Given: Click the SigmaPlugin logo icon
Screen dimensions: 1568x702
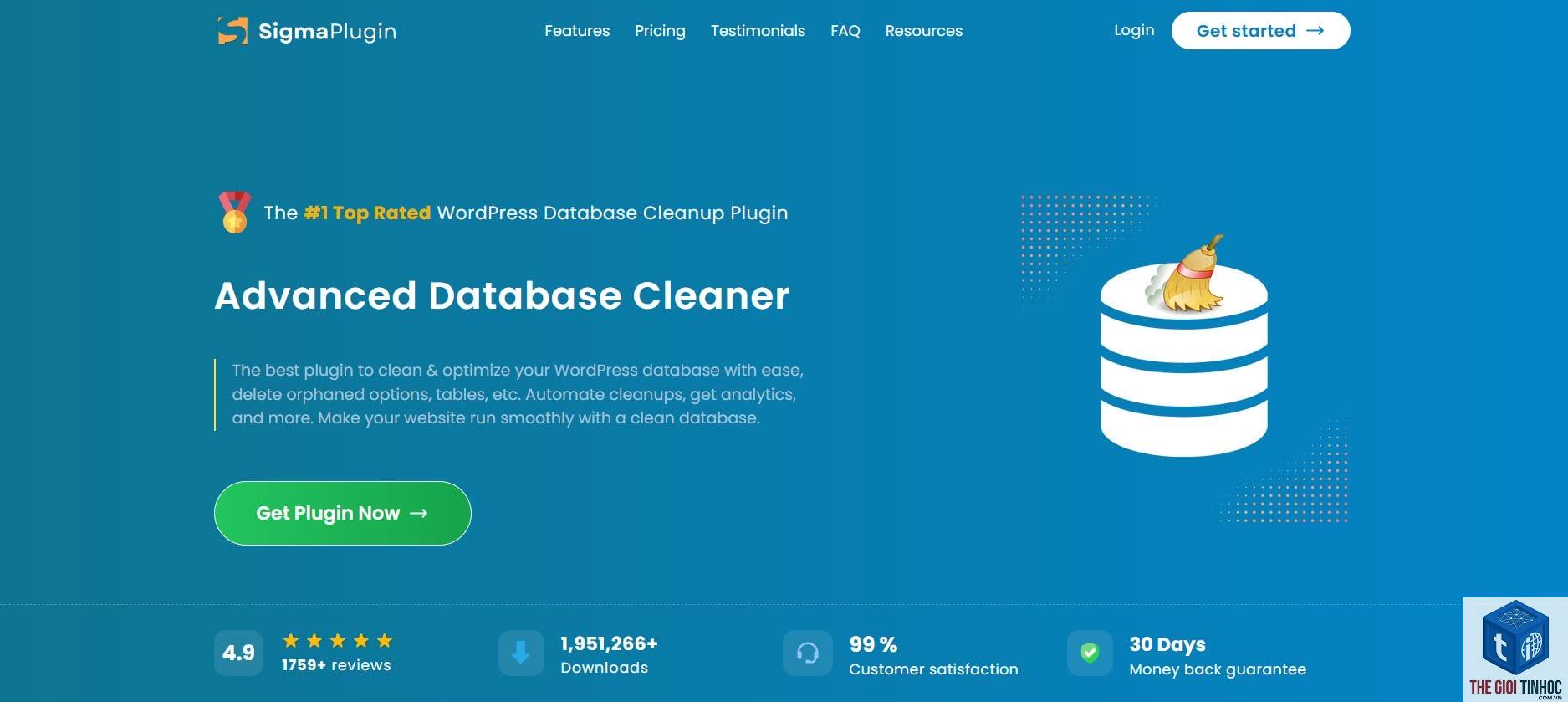Looking at the screenshot, I should [232, 31].
